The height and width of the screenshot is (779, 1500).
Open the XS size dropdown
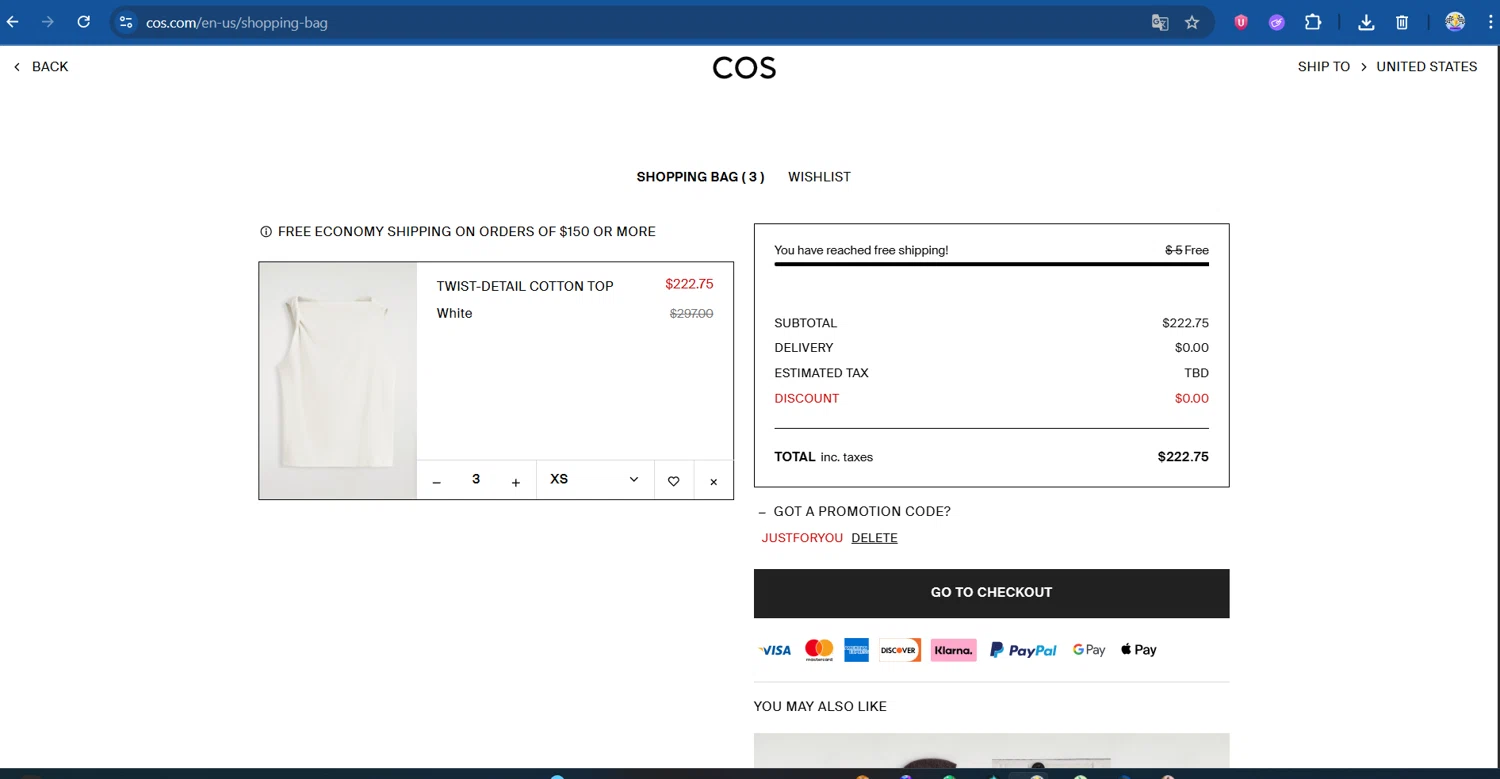[x=595, y=480]
